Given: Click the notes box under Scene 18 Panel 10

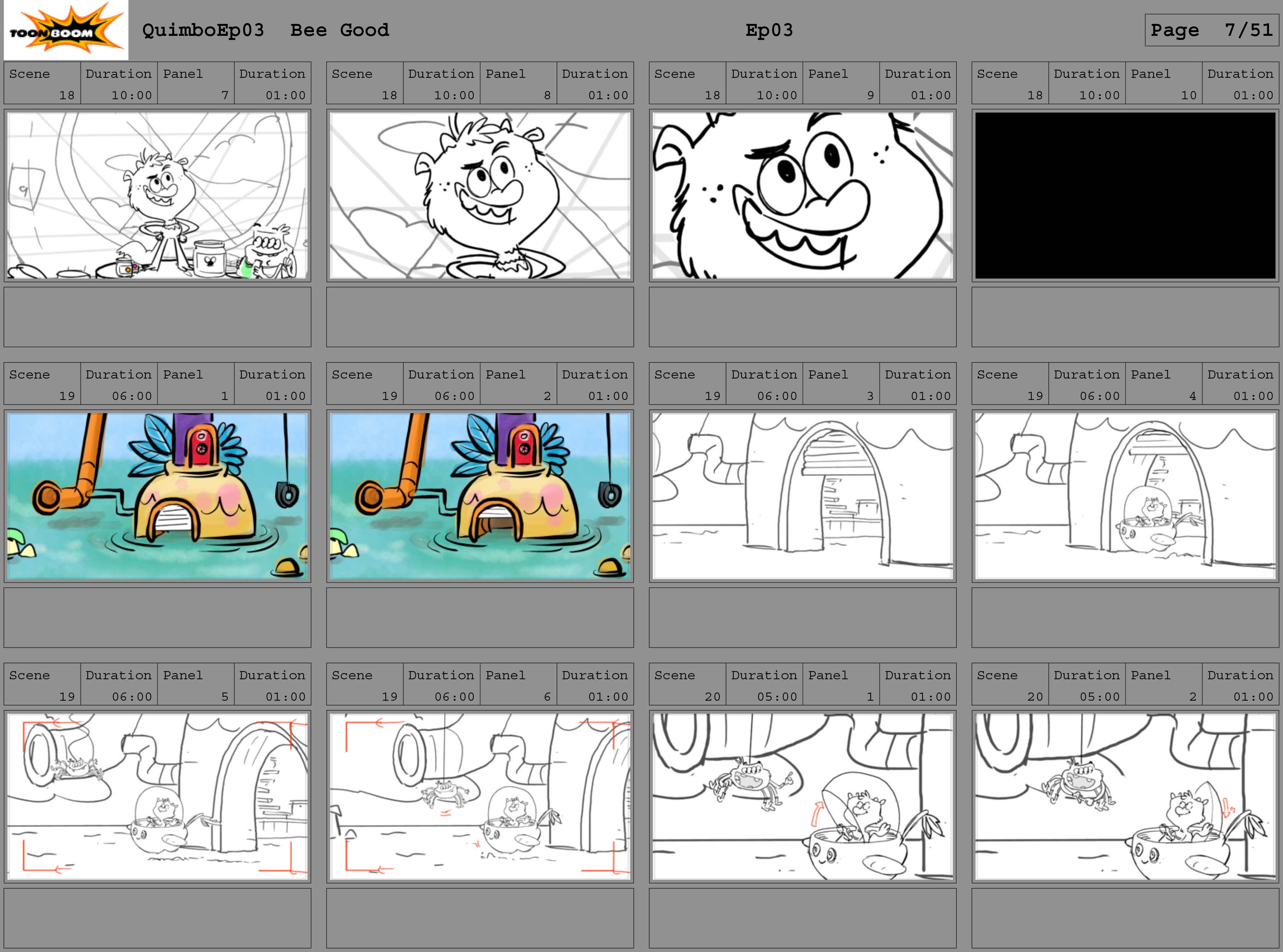Looking at the screenshot, I should click(1125, 317).
